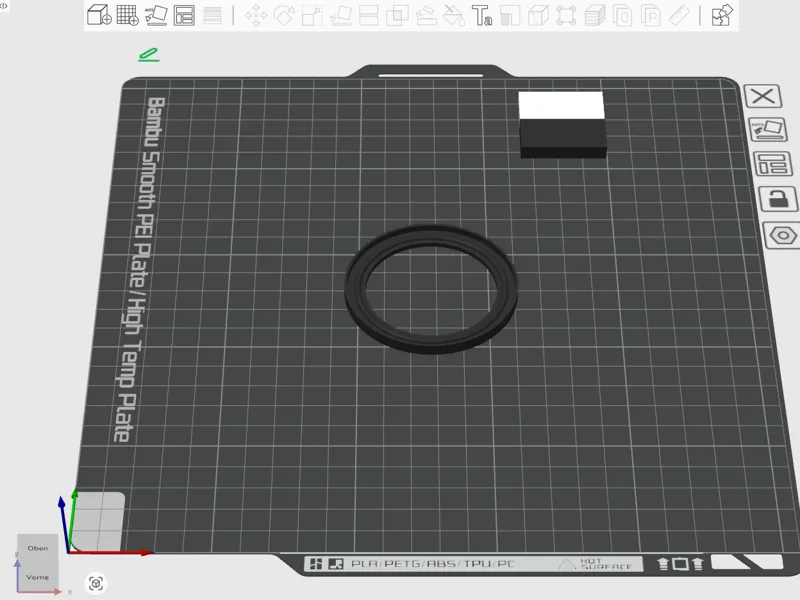Image resolution: width=800 pixels, height=600 pixels.
Task: Select the block object on the plate
Action: click(562, 124)
